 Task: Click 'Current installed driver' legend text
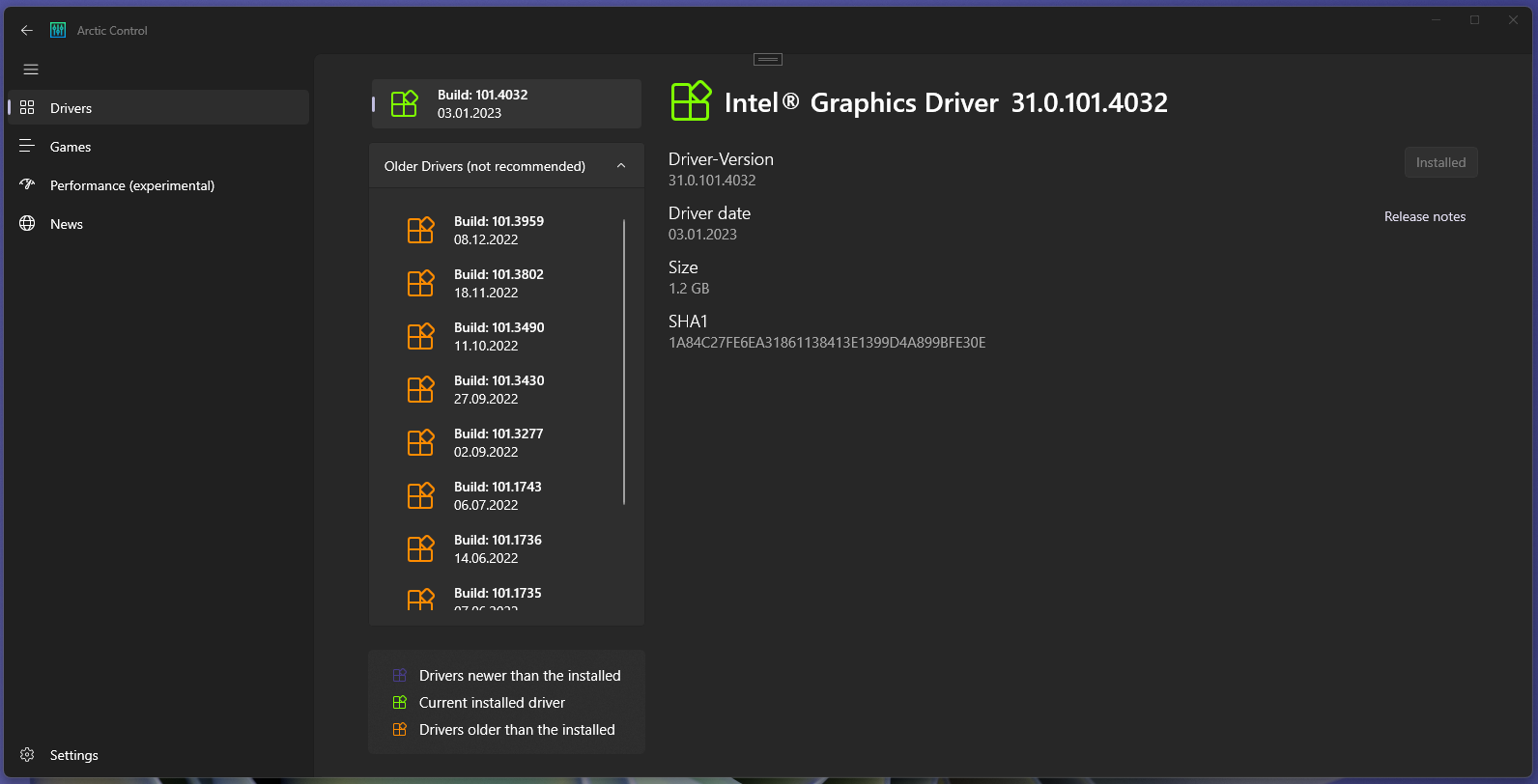coord(492,703)
